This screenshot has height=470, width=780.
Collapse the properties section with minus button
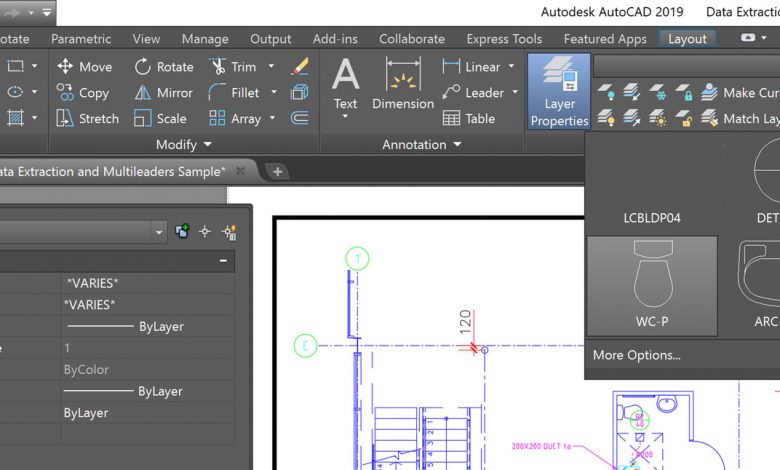tap(223, 261)
